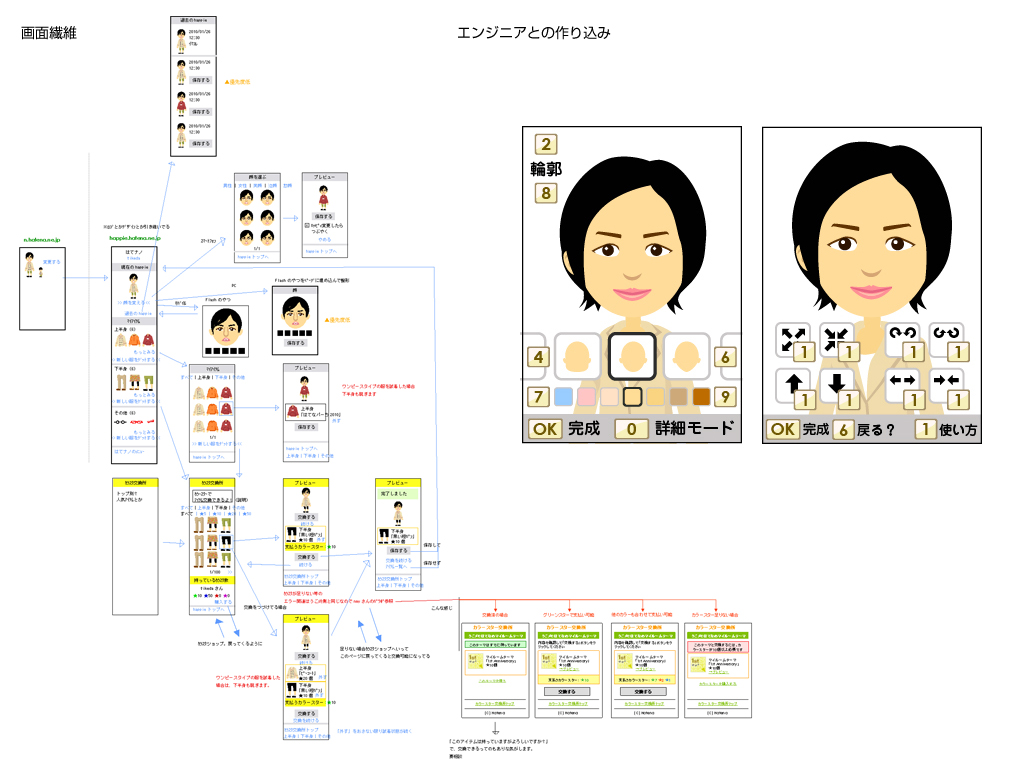Click the 1 key next to 使い方
The width and height of the screenshot is (1024, 768).
pyautogui.click(x=925, y=430)
